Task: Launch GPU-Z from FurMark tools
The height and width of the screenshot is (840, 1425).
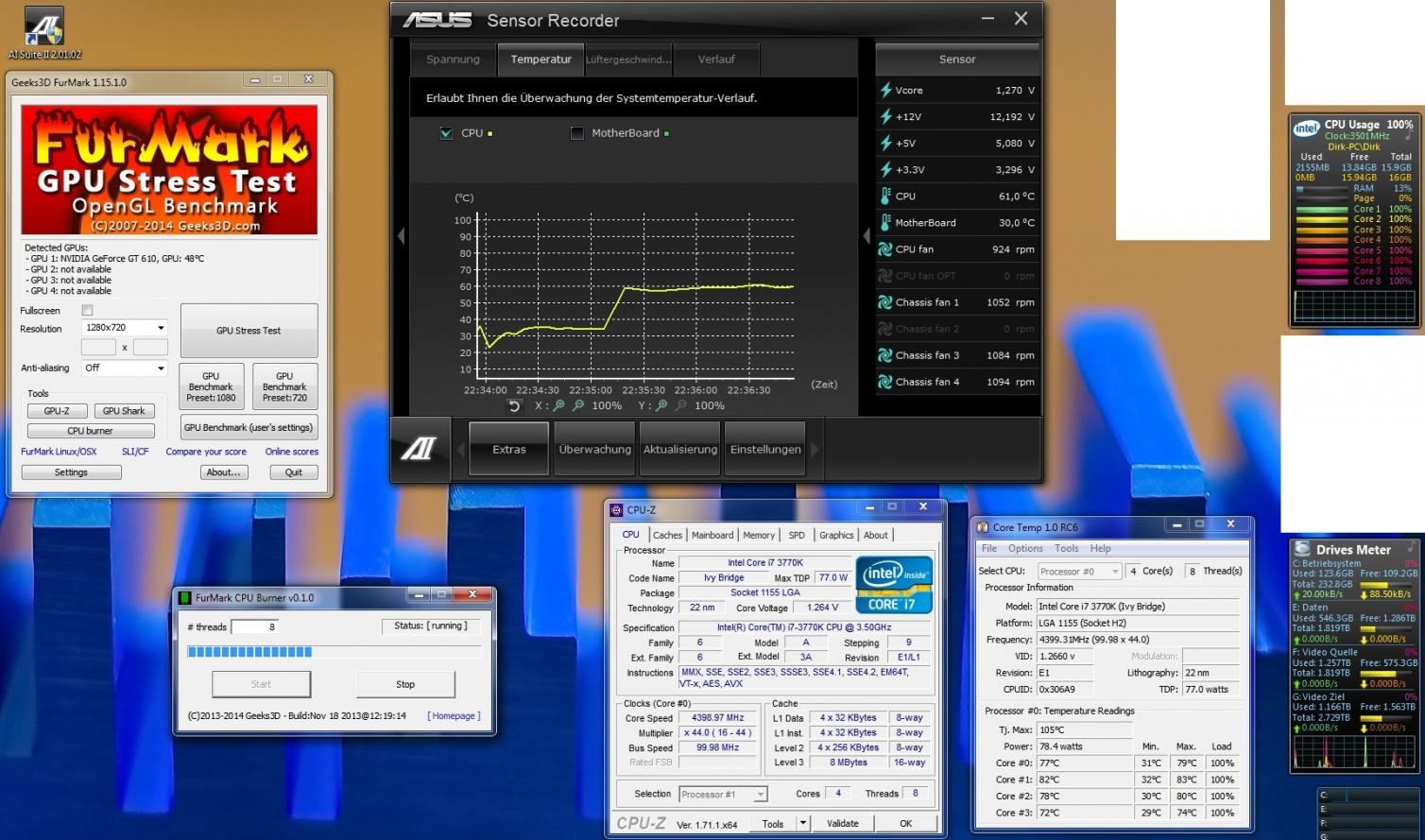Action: 57,411
